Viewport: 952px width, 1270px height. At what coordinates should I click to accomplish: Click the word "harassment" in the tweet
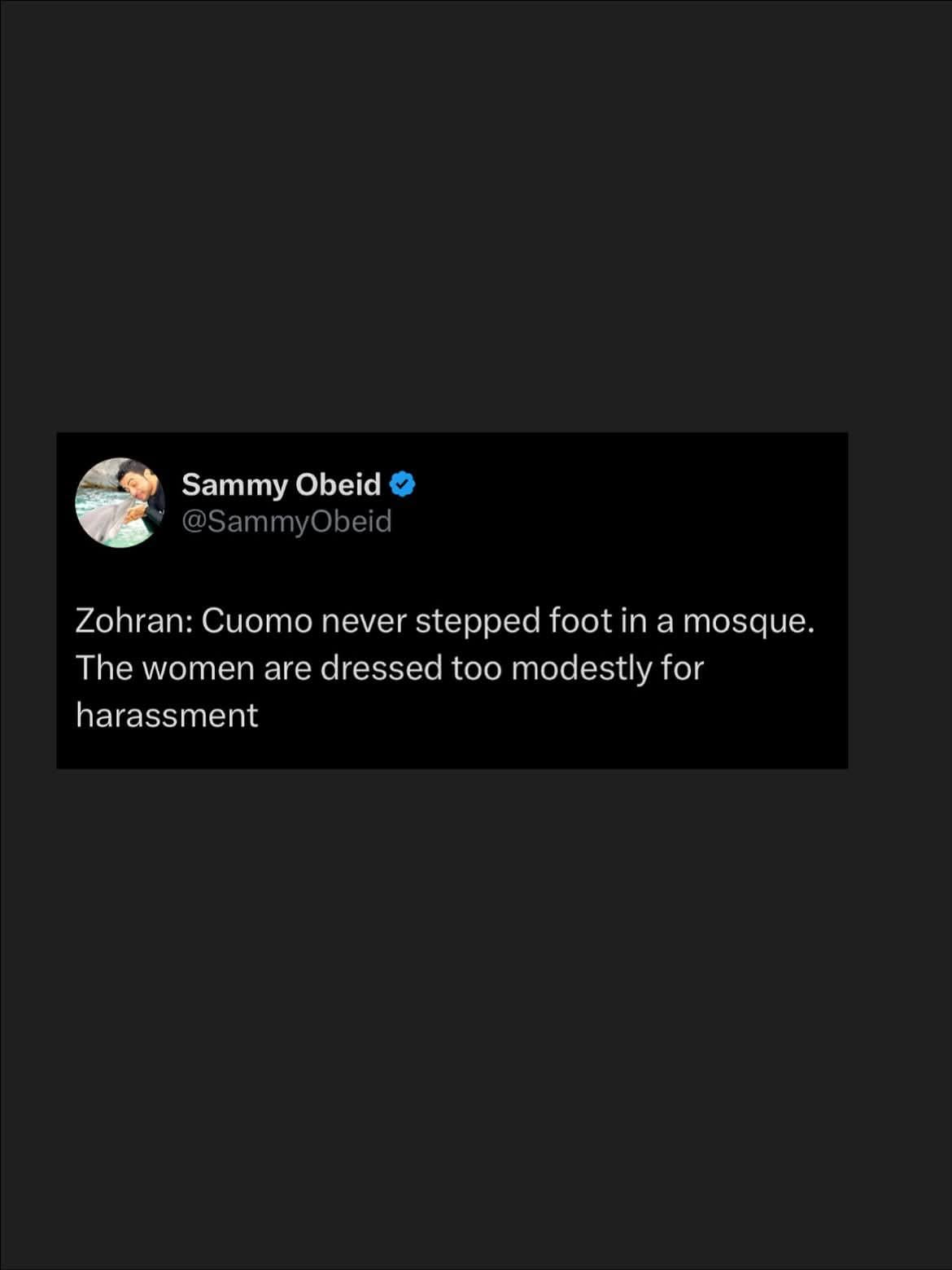[167, 716]
